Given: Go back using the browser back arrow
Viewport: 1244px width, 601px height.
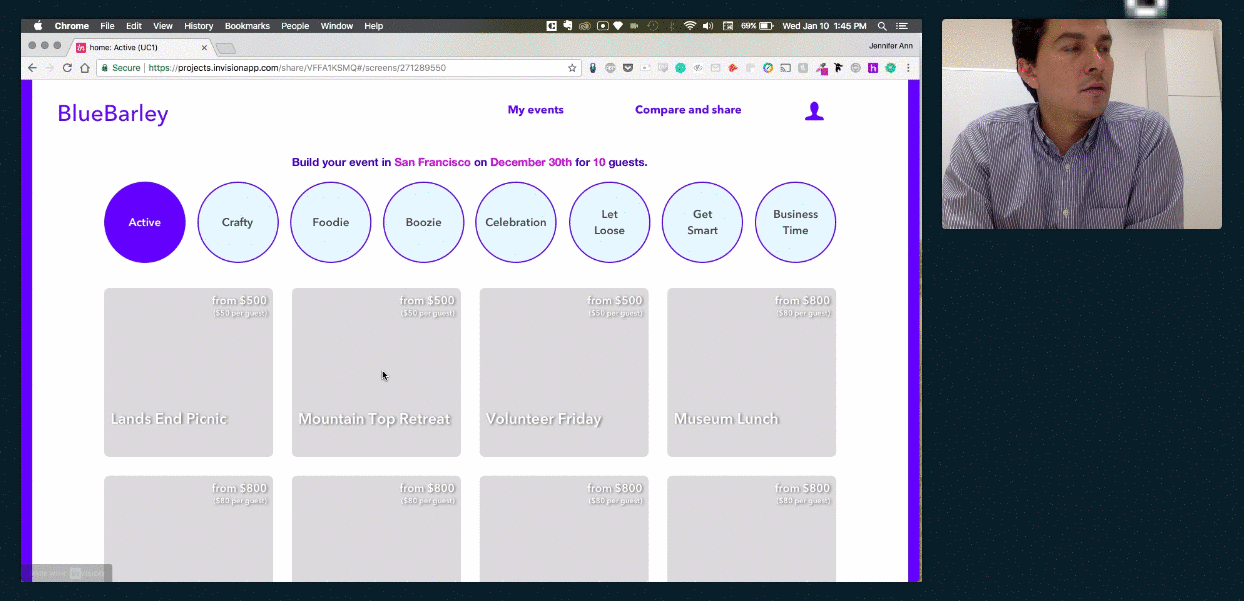Looking at the screenshot, I should (x=32, y=68).
